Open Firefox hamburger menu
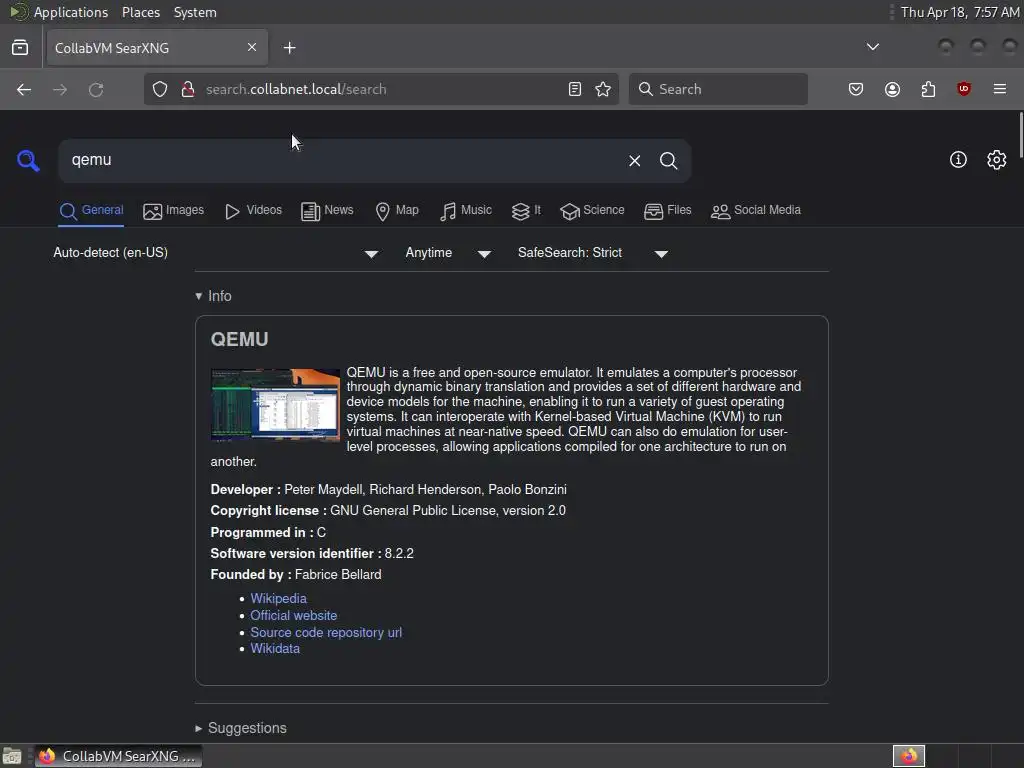The width and height of the screenshot is (1024, 768). click(999, 89)
